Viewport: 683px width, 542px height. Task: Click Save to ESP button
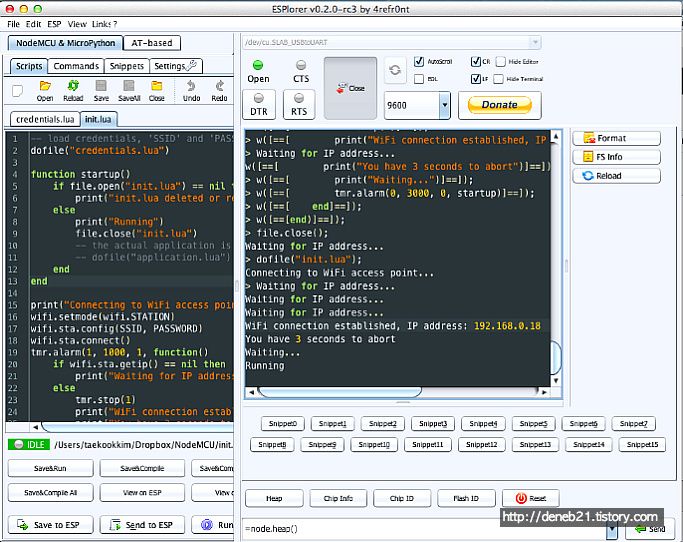click(51, 525)
